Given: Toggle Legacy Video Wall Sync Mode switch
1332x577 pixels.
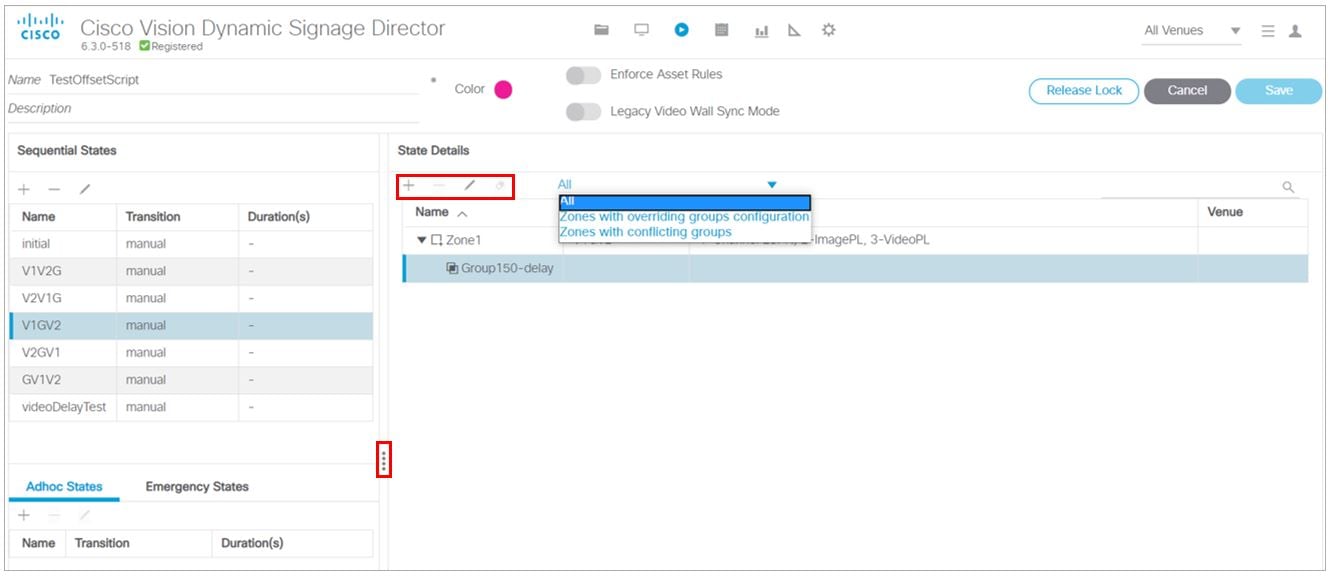Looking at the screenshot, I should tap(583, 111).
